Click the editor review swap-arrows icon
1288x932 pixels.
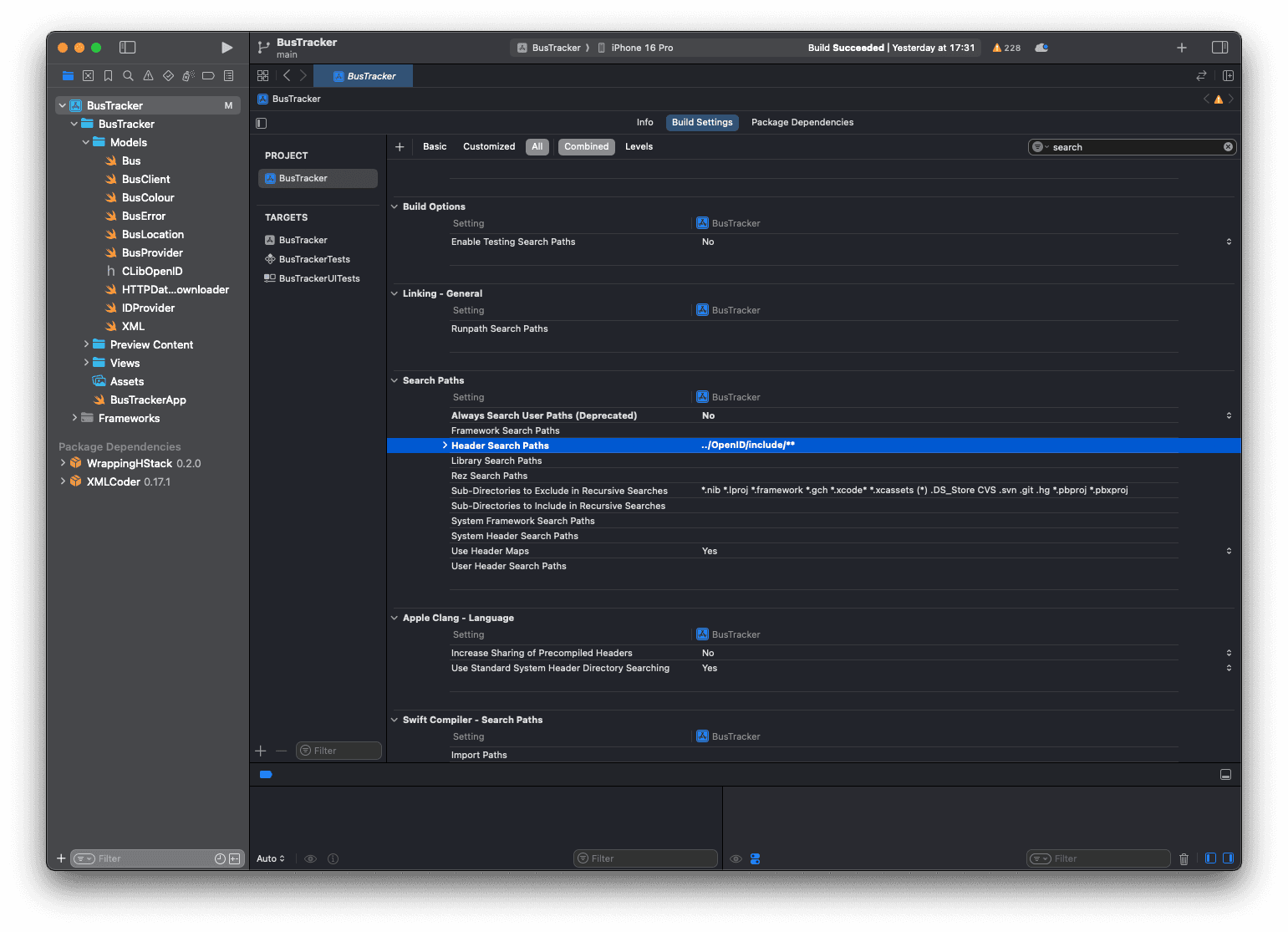click(x=1201, y=75)
